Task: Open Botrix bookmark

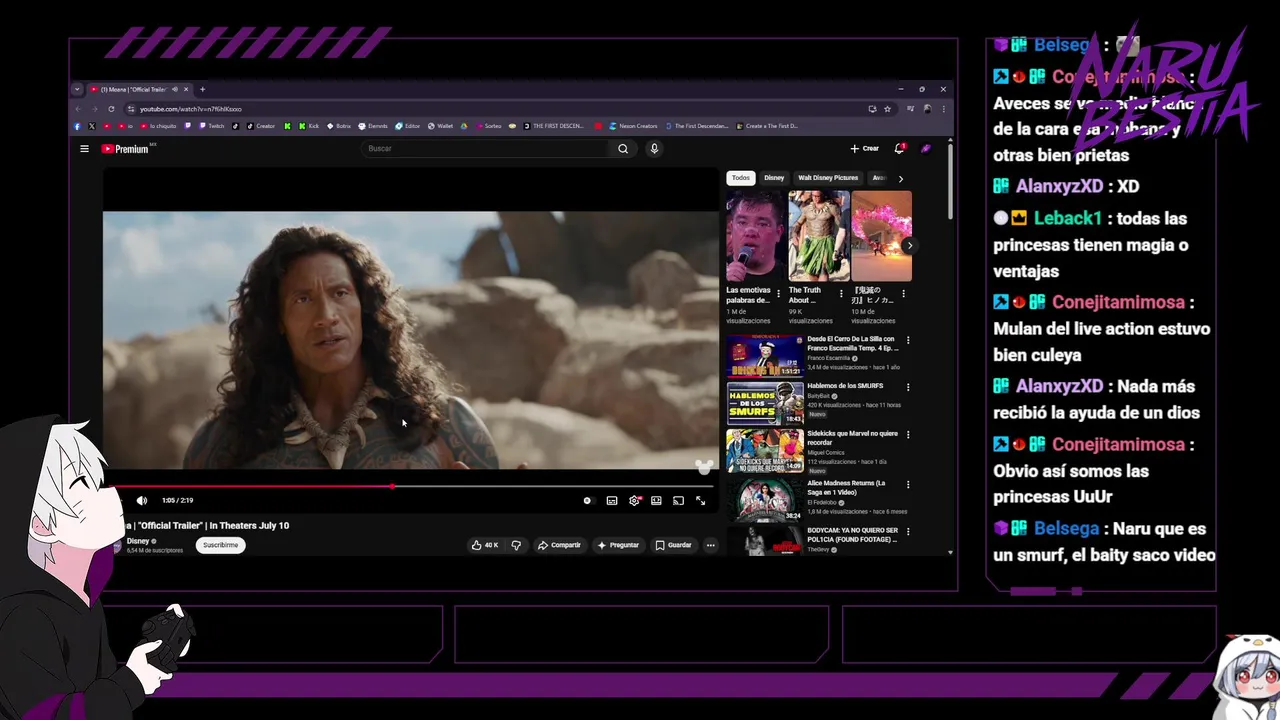Action: point(338,126)
